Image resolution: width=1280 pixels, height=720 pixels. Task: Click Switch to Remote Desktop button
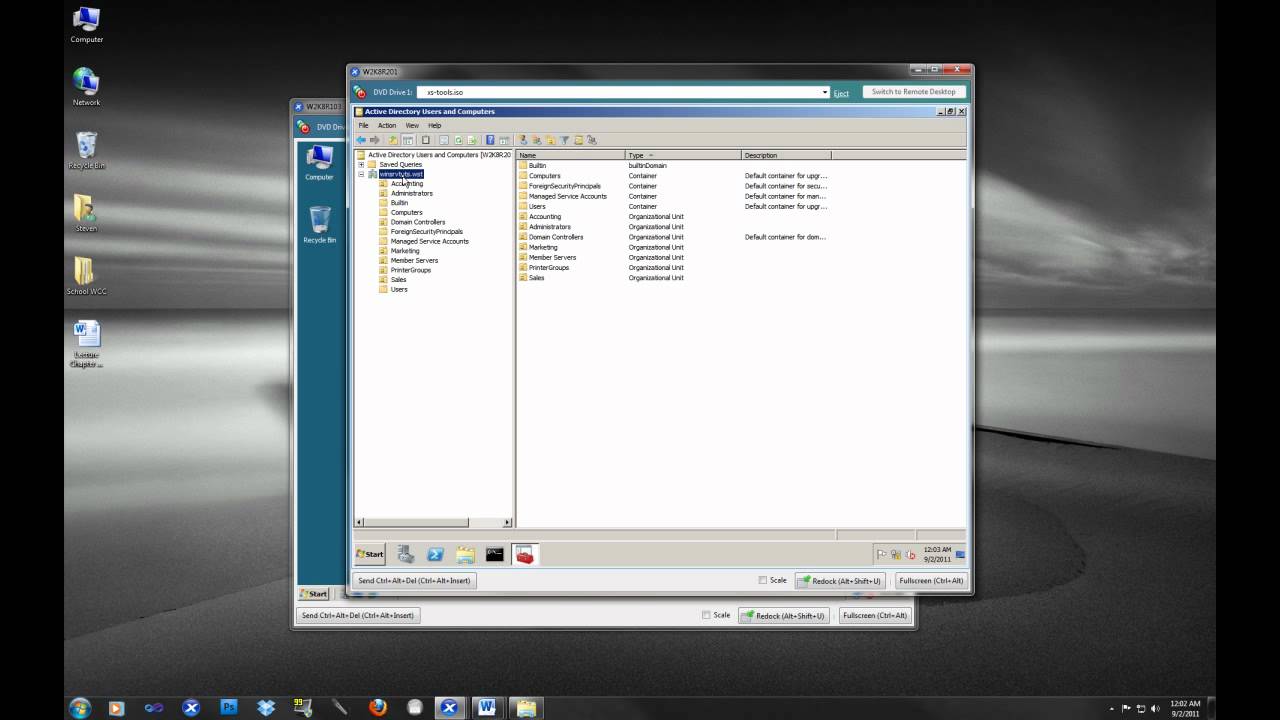click(913, 92)
